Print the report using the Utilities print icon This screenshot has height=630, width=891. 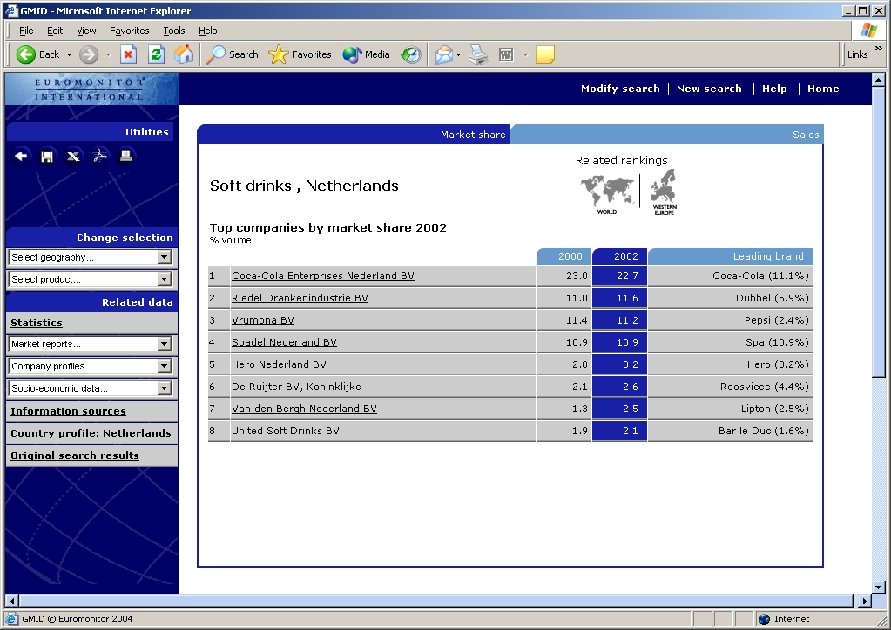(126, 156)
